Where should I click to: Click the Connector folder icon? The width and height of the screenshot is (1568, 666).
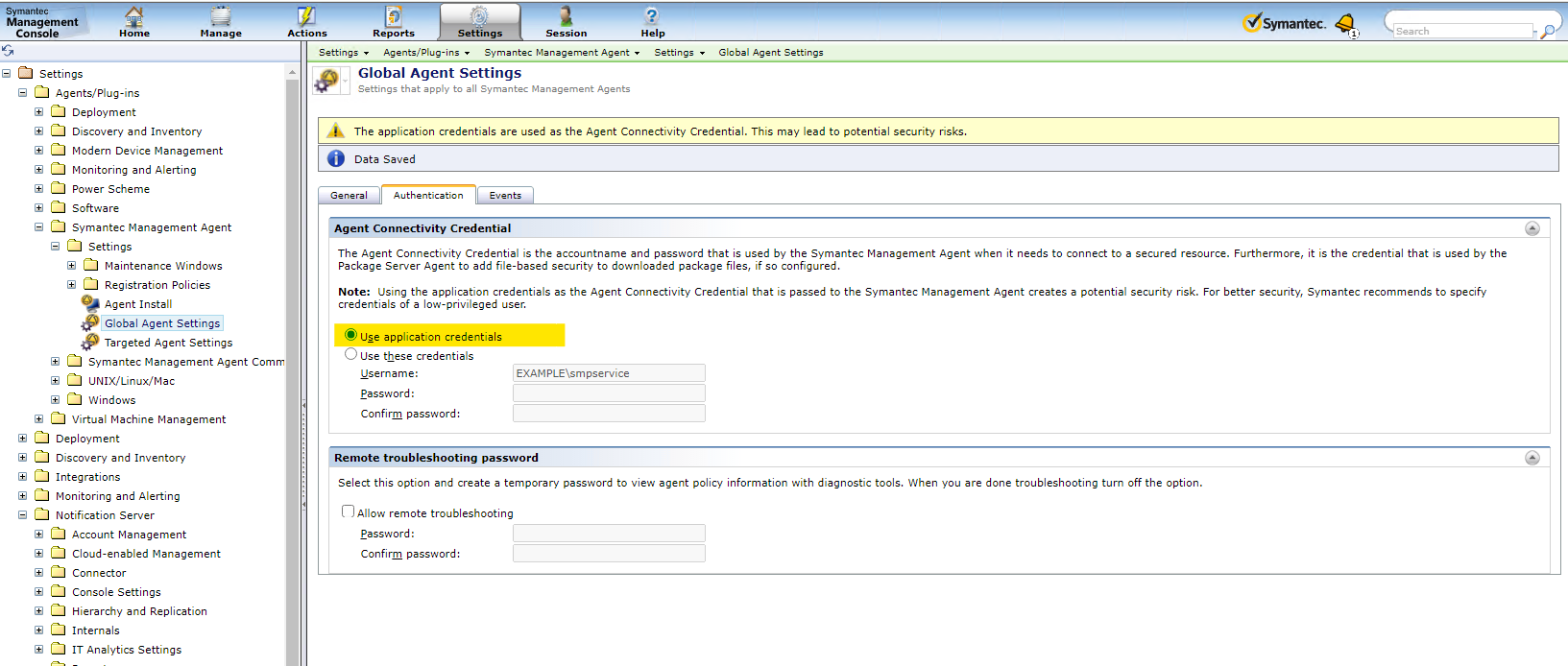[x=59, y=572]
